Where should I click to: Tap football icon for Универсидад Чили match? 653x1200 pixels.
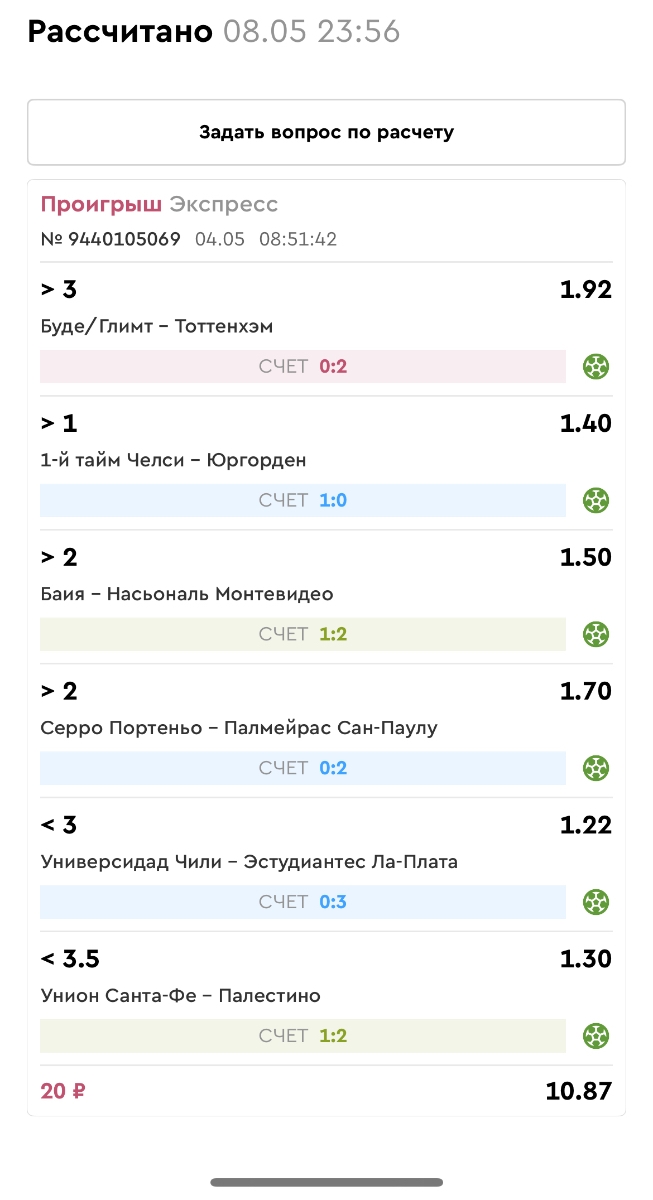pyautogui.click(x=597, y=902)
